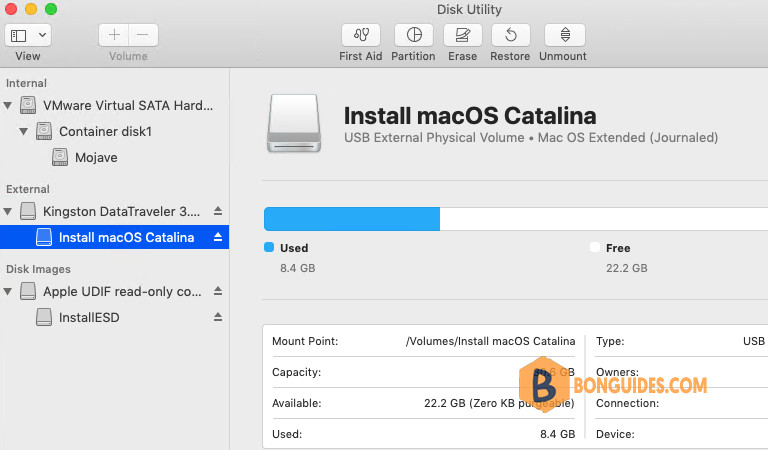The image size is (768, 450).
Task: Select the Restore toolbar icon
Action: pyautogui.click(x=510, y=35)
